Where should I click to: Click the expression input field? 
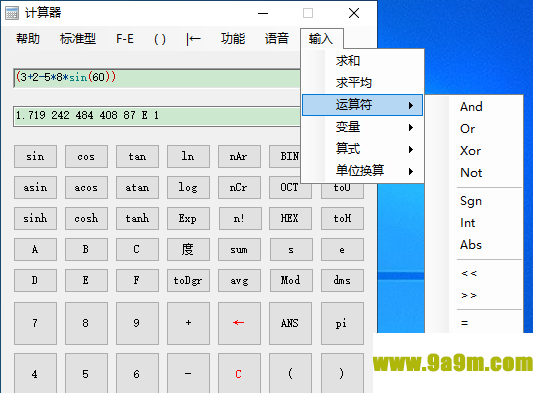[x=157, y=78]
